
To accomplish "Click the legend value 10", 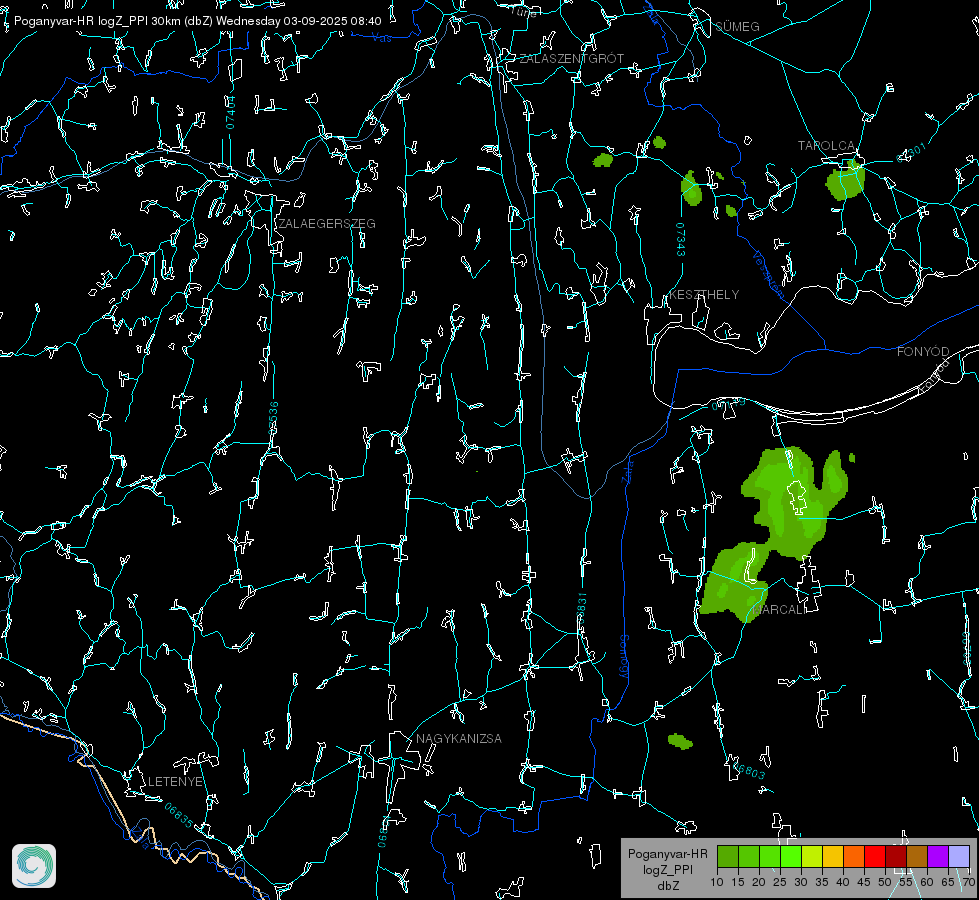I will click(717, 882).
